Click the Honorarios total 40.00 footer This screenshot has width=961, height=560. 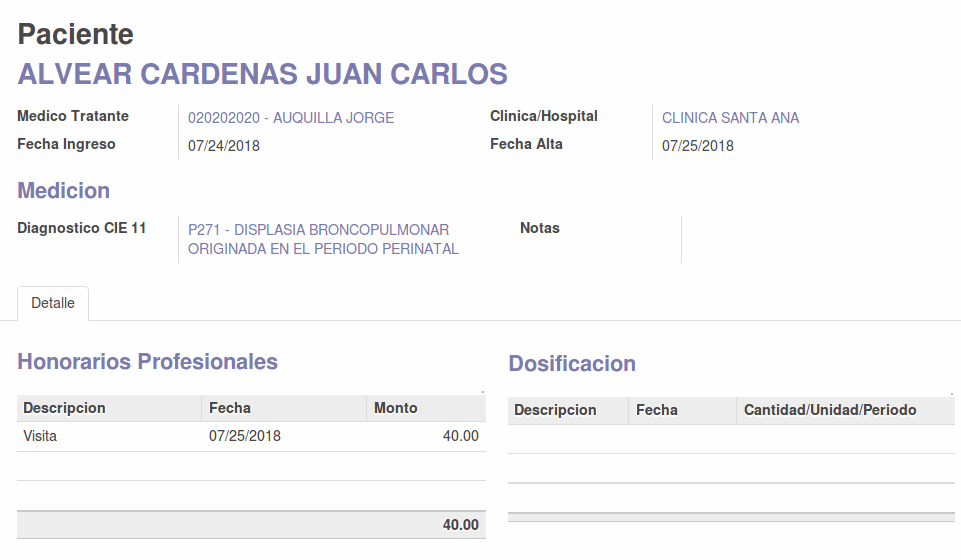click(x=461, y=525)
